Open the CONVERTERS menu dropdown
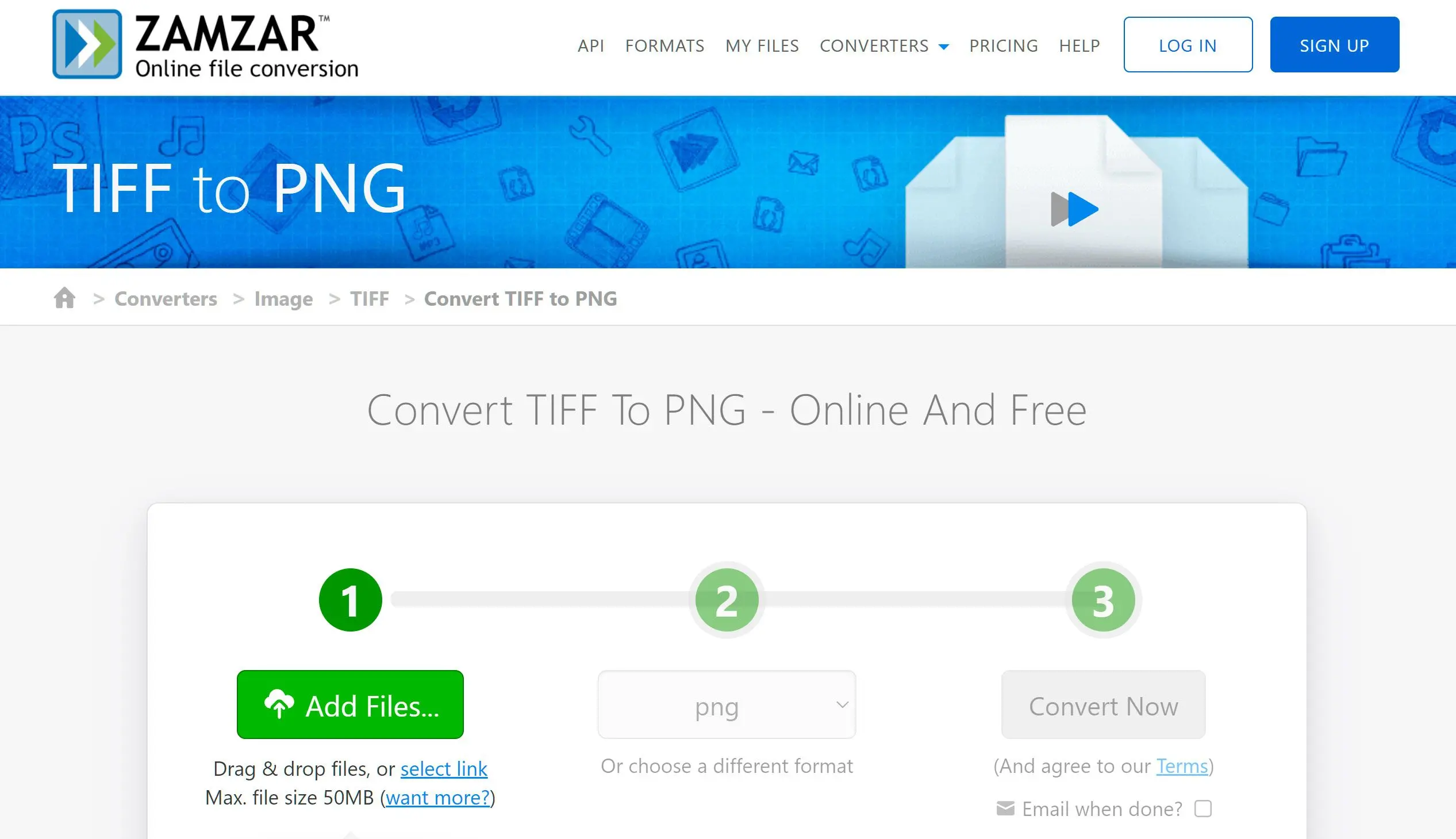This screenshot has height=839, width=1456. point(884,46)
